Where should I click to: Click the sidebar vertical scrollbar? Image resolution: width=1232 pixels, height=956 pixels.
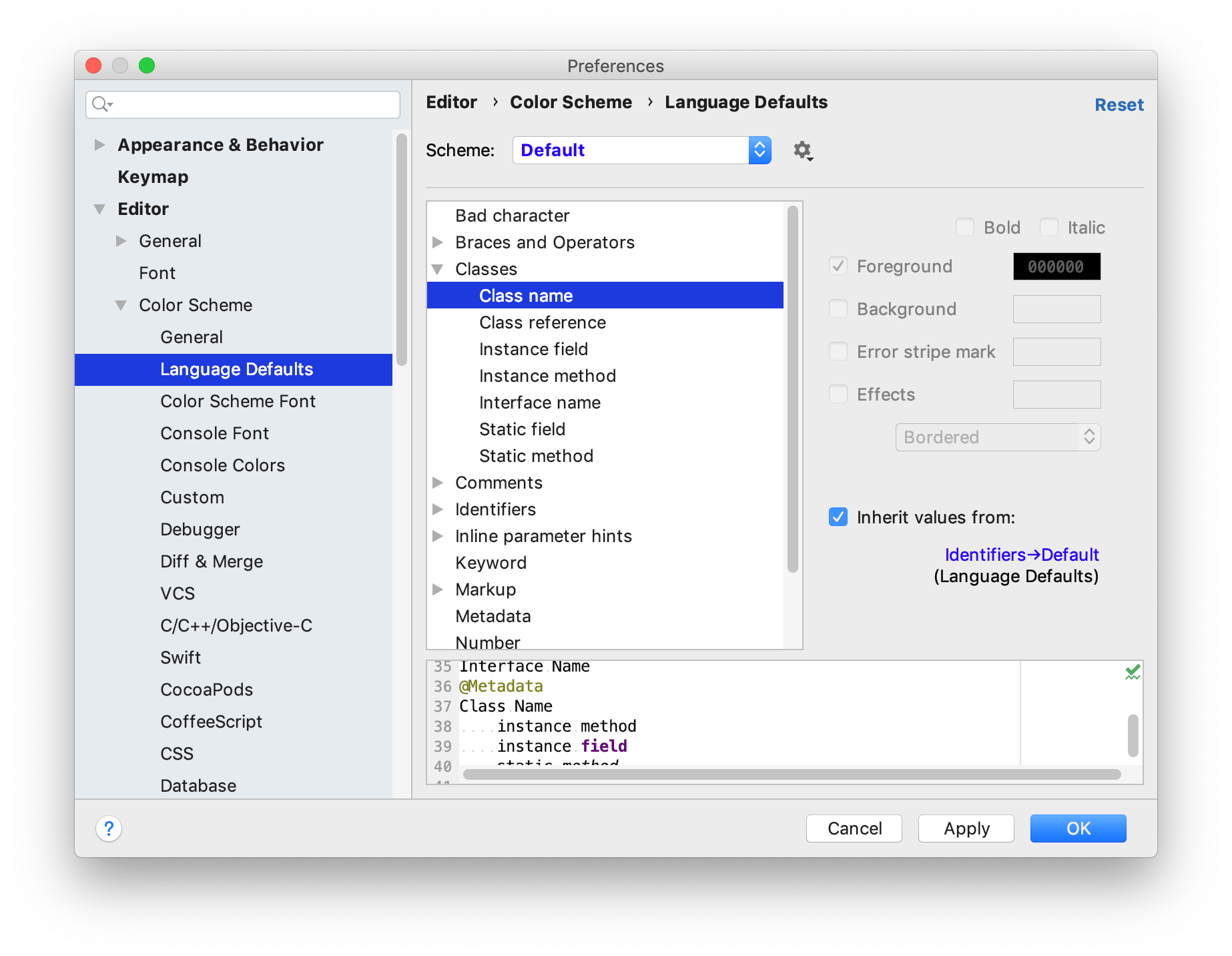(401, 250)
